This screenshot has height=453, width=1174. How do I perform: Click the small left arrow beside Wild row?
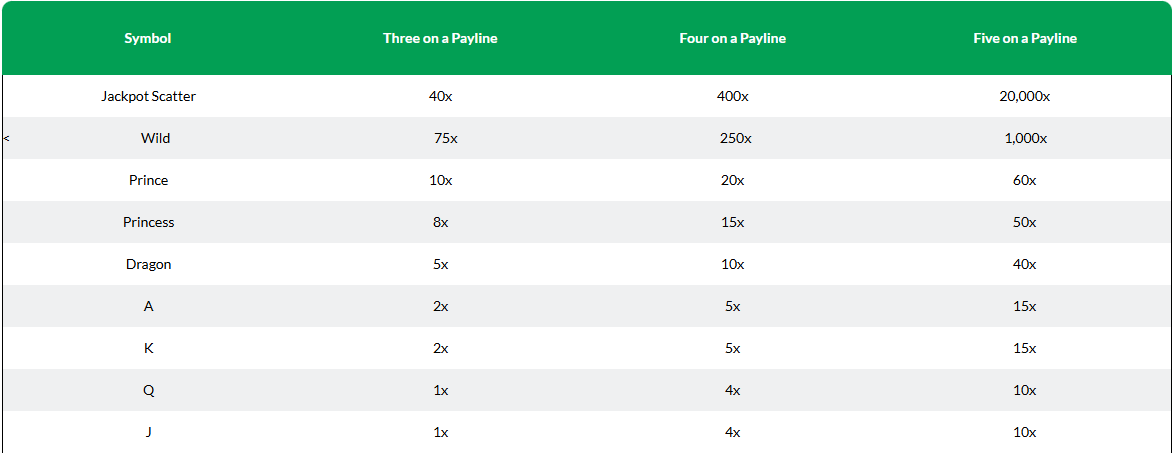tap(6, 139)
